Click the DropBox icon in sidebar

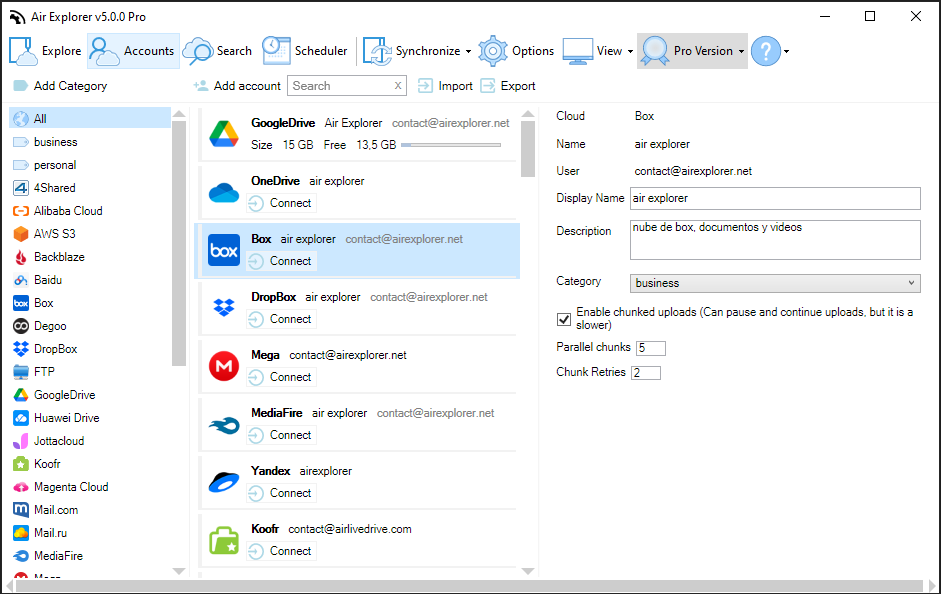tap(21, 349)
